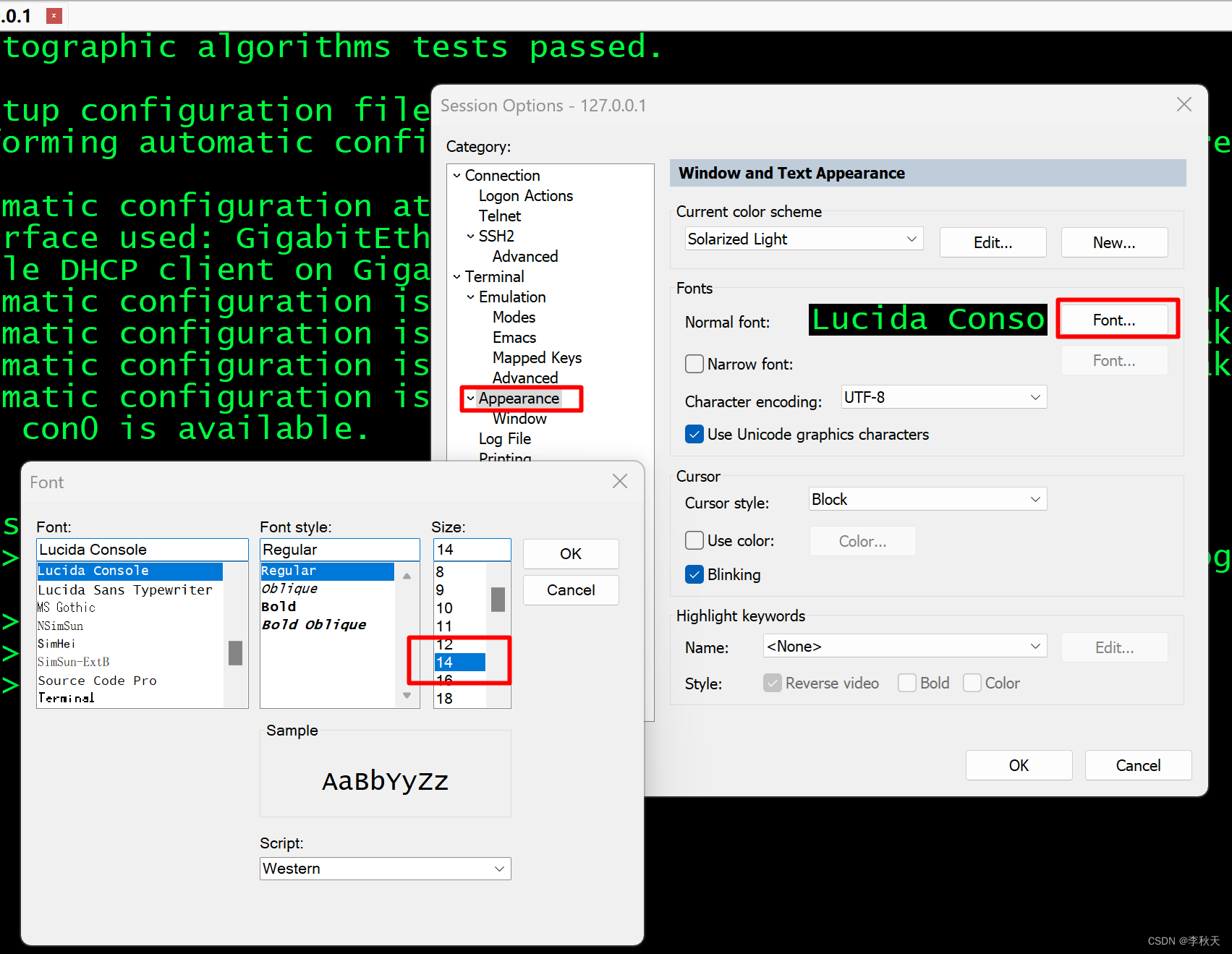This screenshot has width=1232, height=954.
Task: Select Log File category
Action: pyautogui.click(x=504, y=439)
